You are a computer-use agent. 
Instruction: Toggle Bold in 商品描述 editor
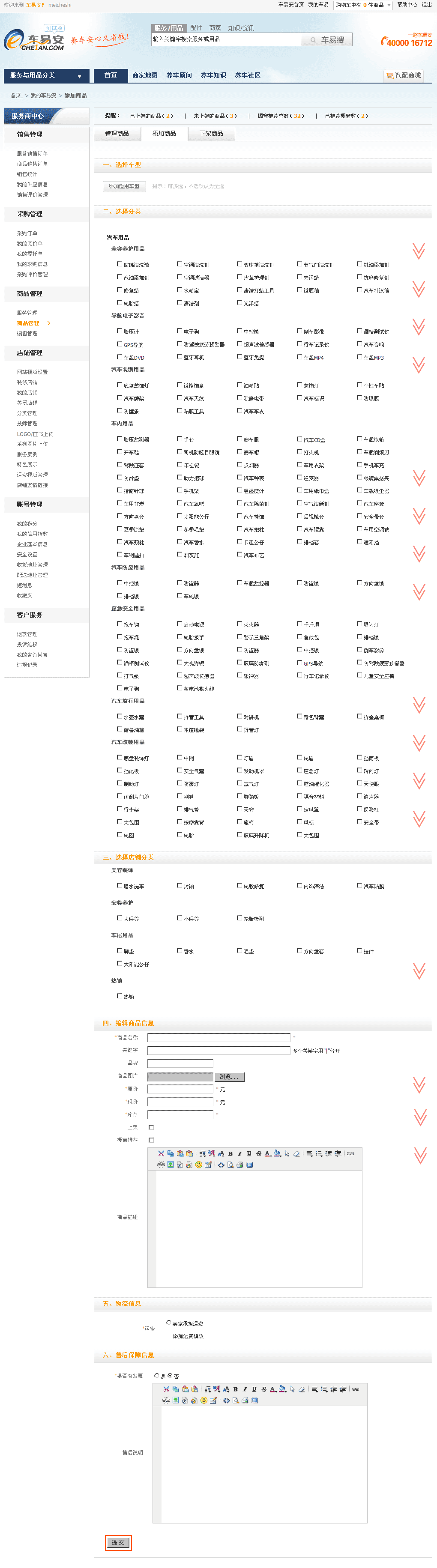230,1153
